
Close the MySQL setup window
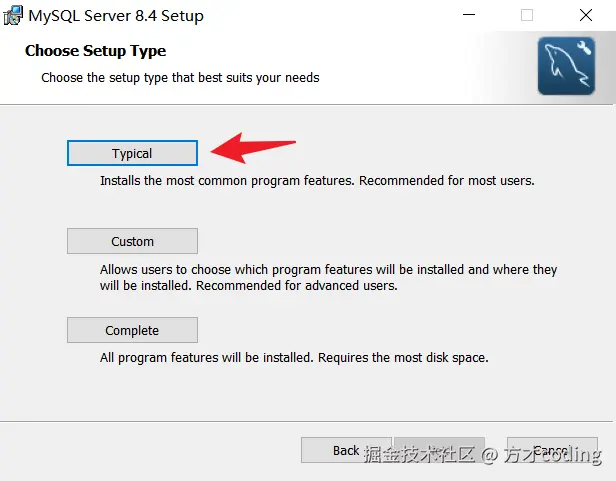click(x=585, y=15)
